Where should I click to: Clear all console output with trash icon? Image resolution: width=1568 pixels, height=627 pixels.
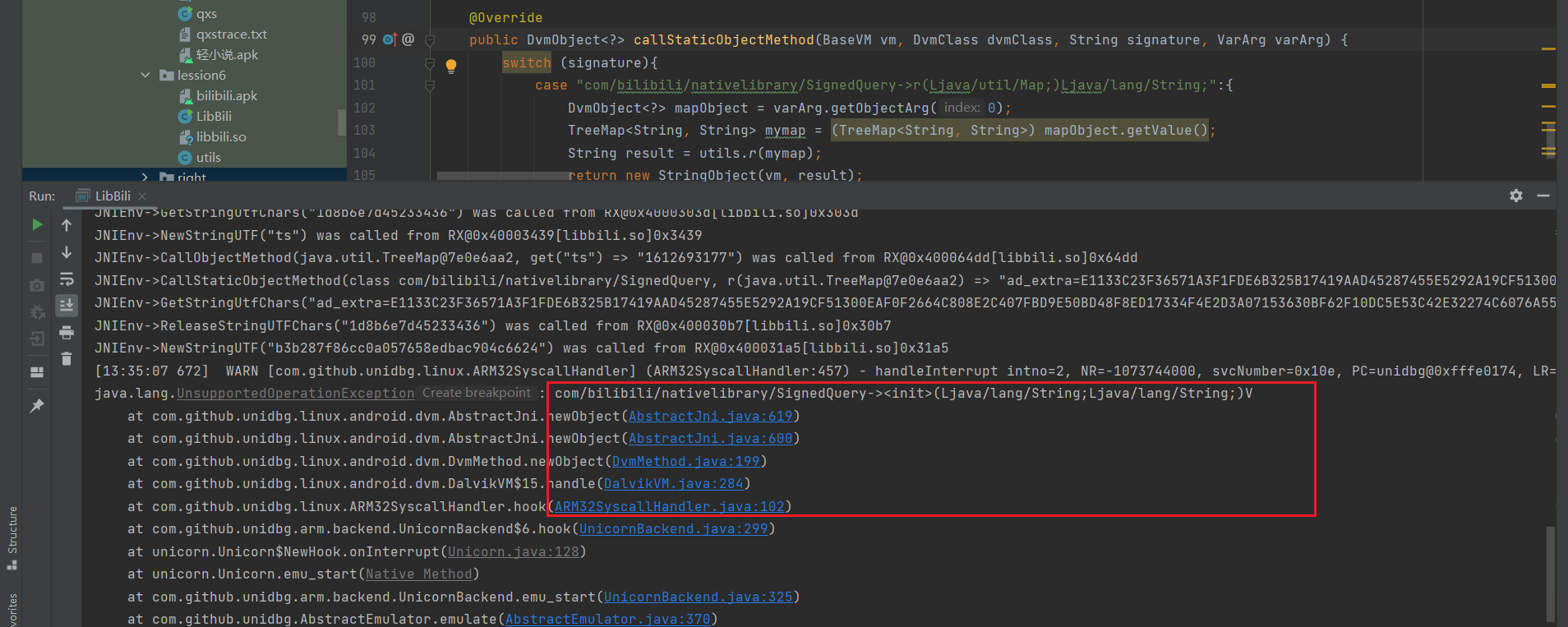(67, 359)
